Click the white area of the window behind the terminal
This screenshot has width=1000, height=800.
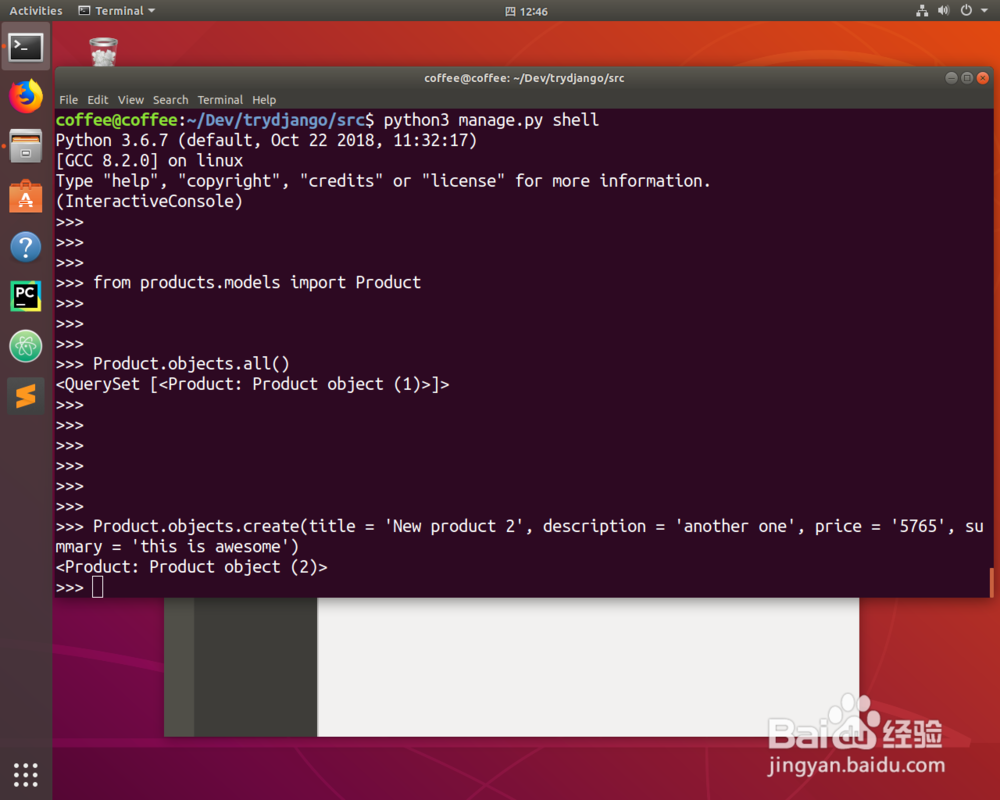coord(588,667)
